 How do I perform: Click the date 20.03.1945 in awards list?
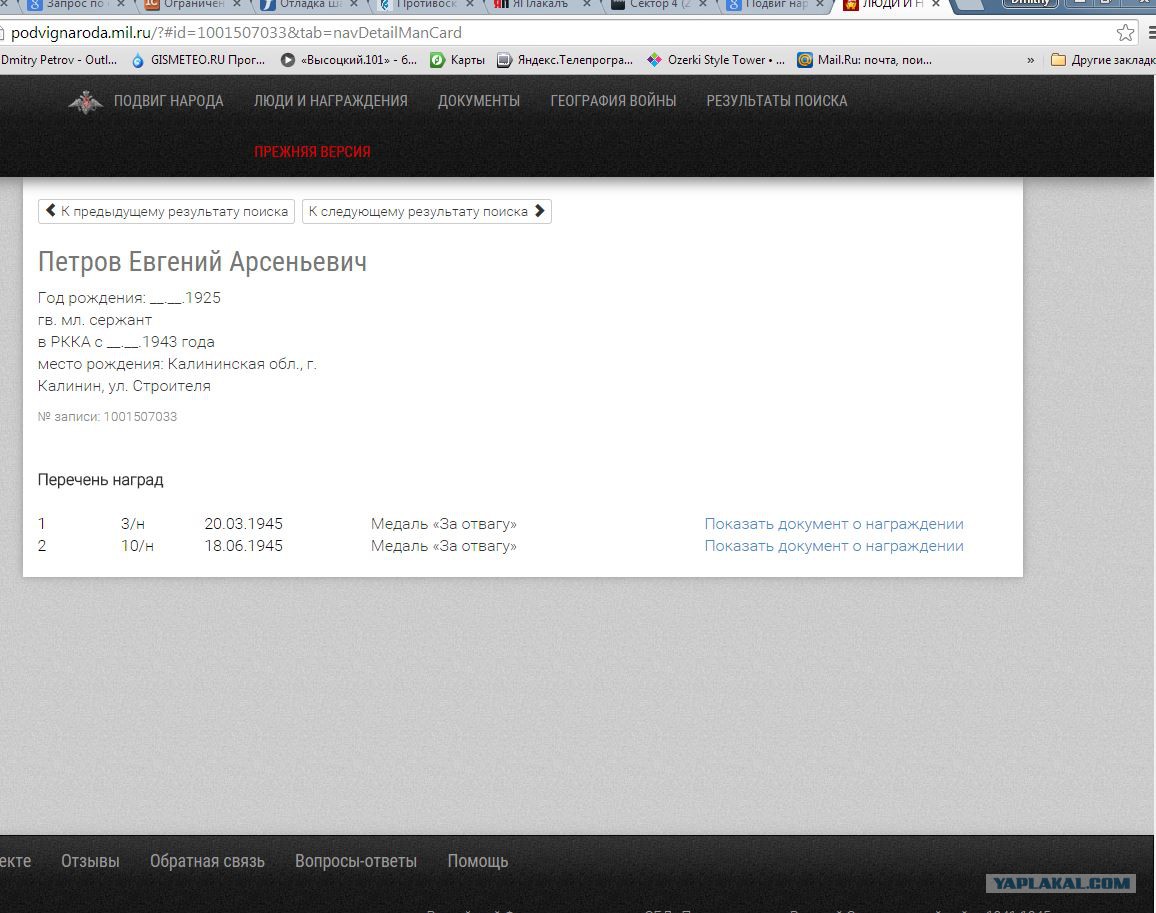(243, 524)
